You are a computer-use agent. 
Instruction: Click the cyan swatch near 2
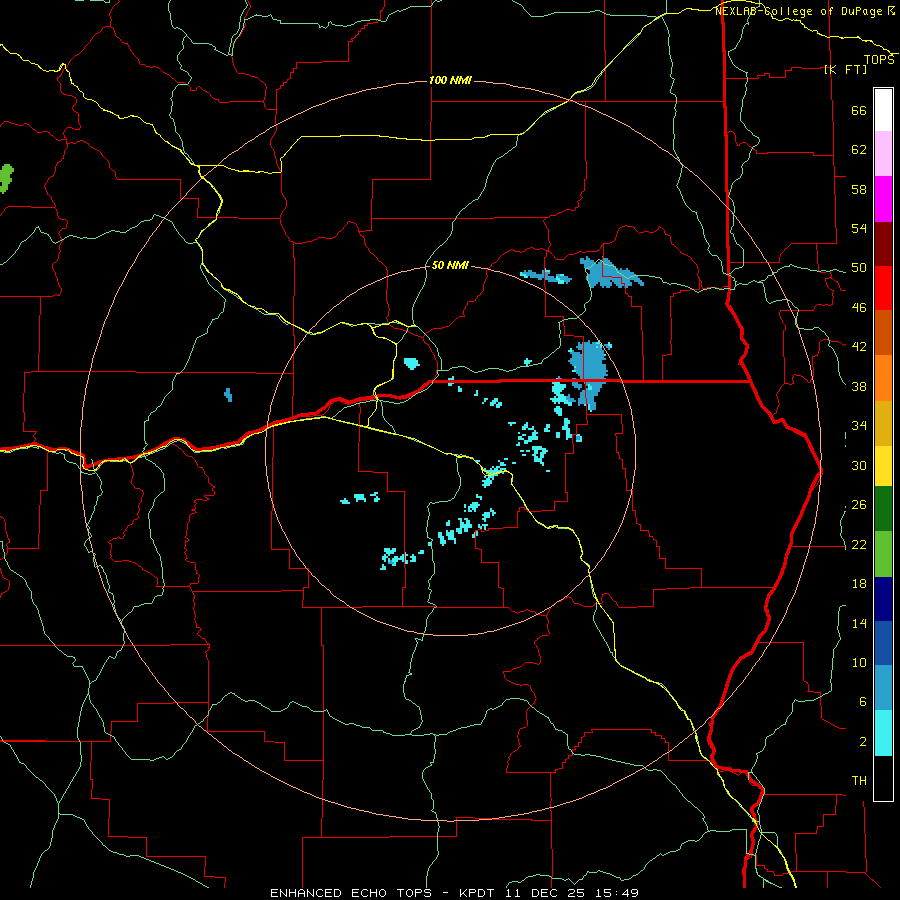(x=883, y=733)
